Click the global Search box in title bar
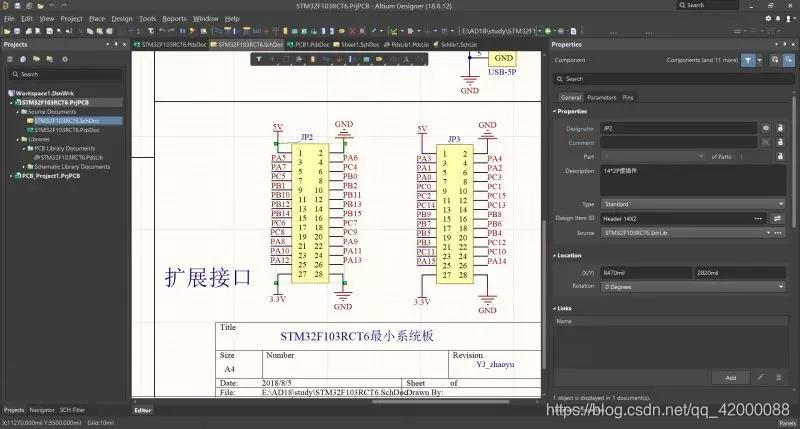800x429 pixels. (708, 5)
